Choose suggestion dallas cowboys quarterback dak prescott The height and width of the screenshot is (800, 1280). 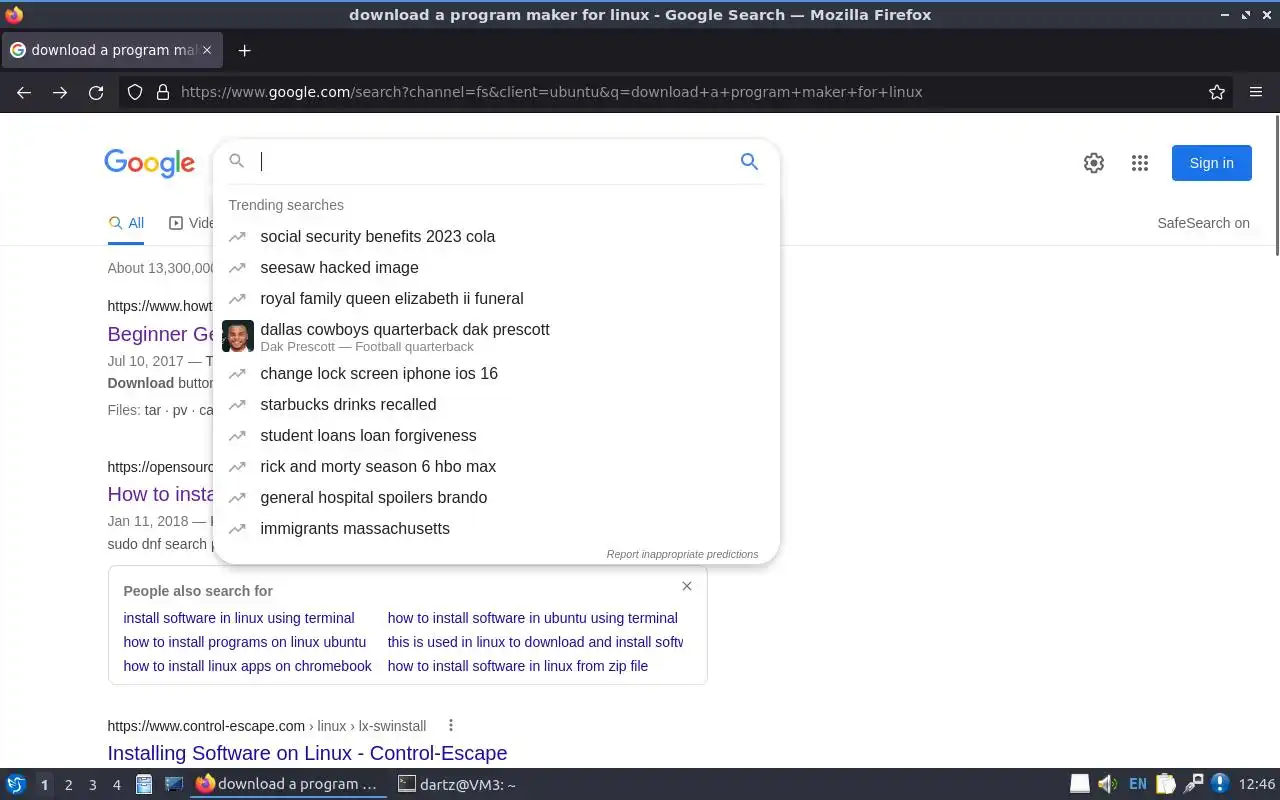click(496, 336)
